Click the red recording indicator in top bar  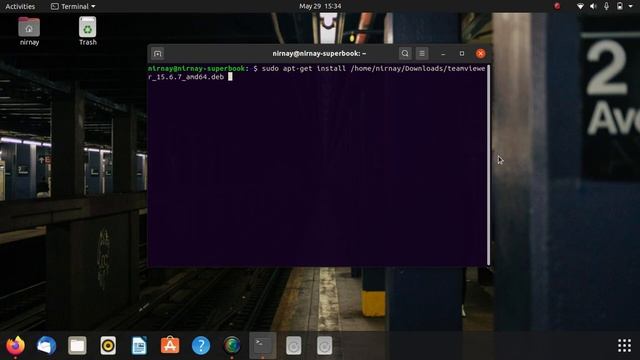tap(557, 6)
